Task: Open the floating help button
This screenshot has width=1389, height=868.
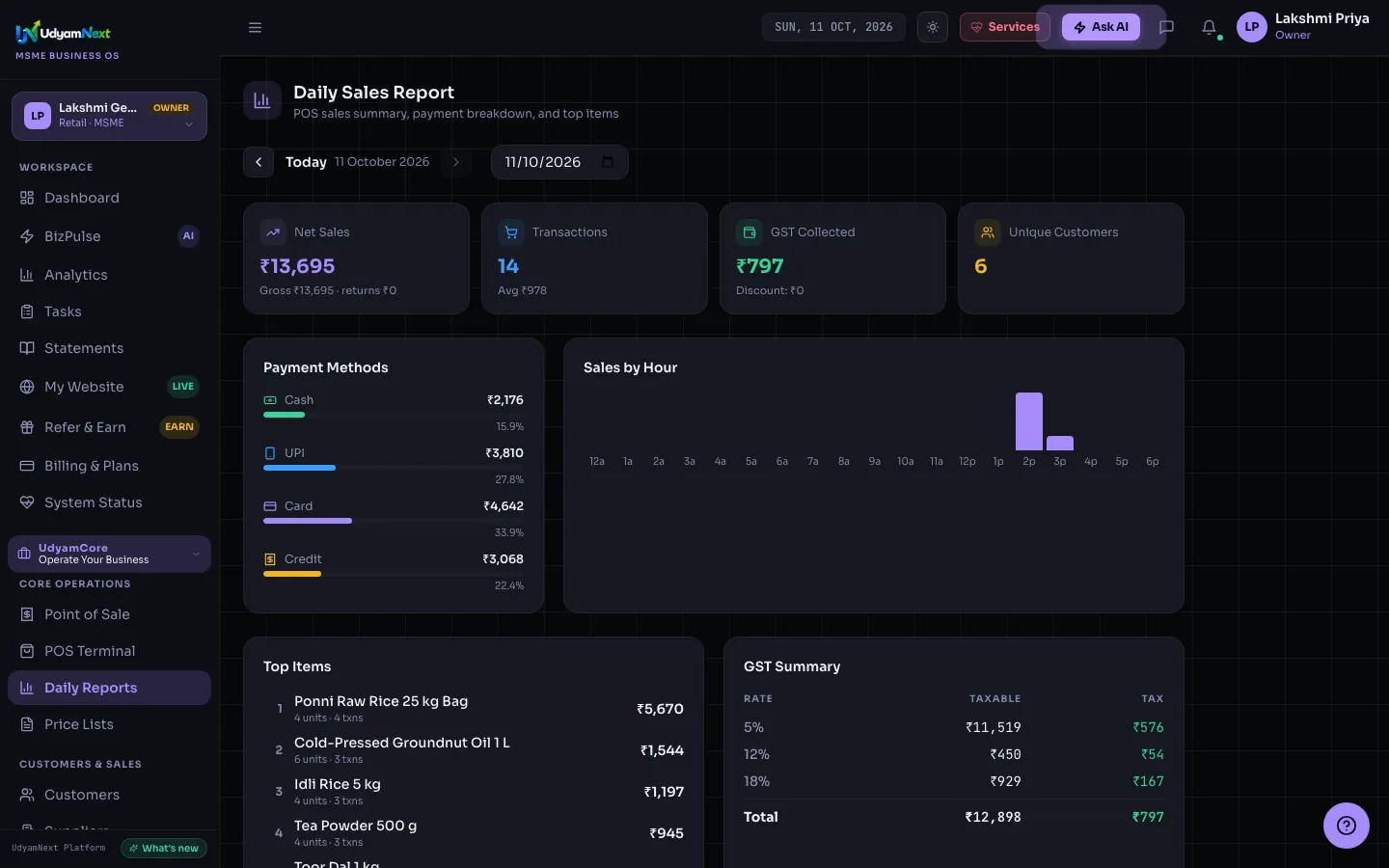Action: 1347,826
